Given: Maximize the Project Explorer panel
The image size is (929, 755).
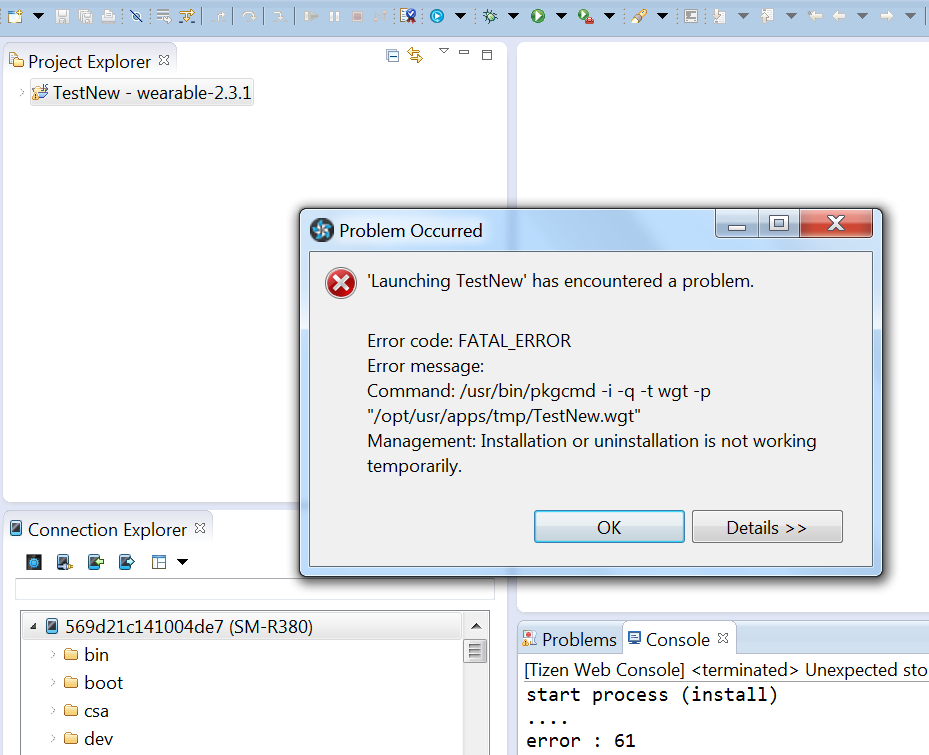Looking at the screenshot, I should pyautogui.click(x=487, y=55).
